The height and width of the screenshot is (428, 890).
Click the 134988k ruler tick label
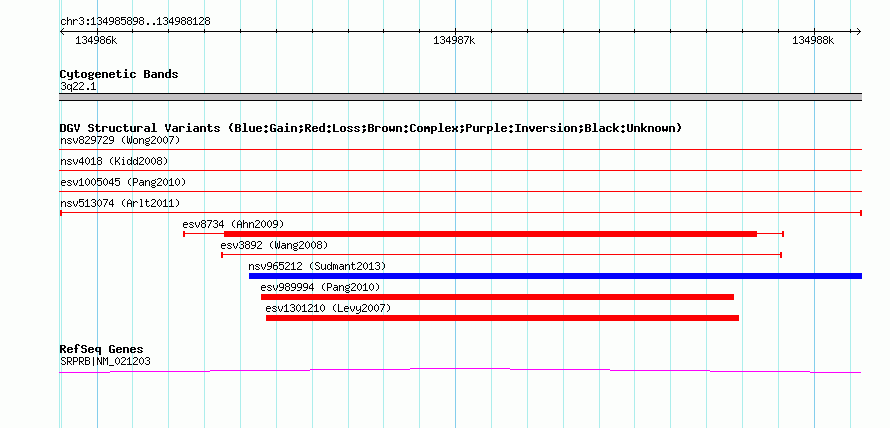pyautogui.click(x=813, y=40)
